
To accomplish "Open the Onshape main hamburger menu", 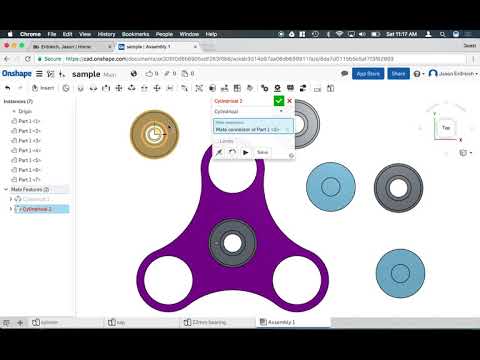I will tap(39, 74).
